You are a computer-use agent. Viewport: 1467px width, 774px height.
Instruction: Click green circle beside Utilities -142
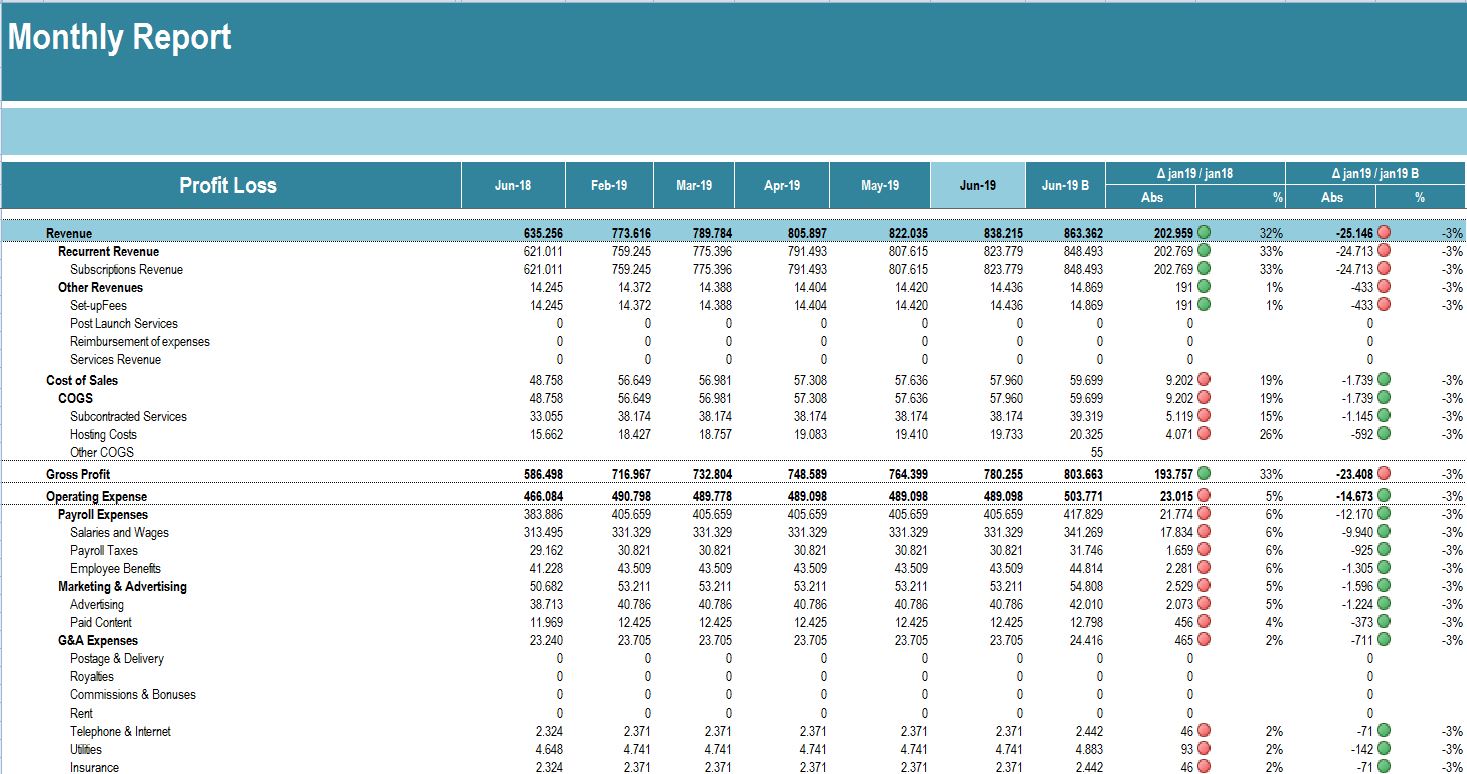point(1384,749)
